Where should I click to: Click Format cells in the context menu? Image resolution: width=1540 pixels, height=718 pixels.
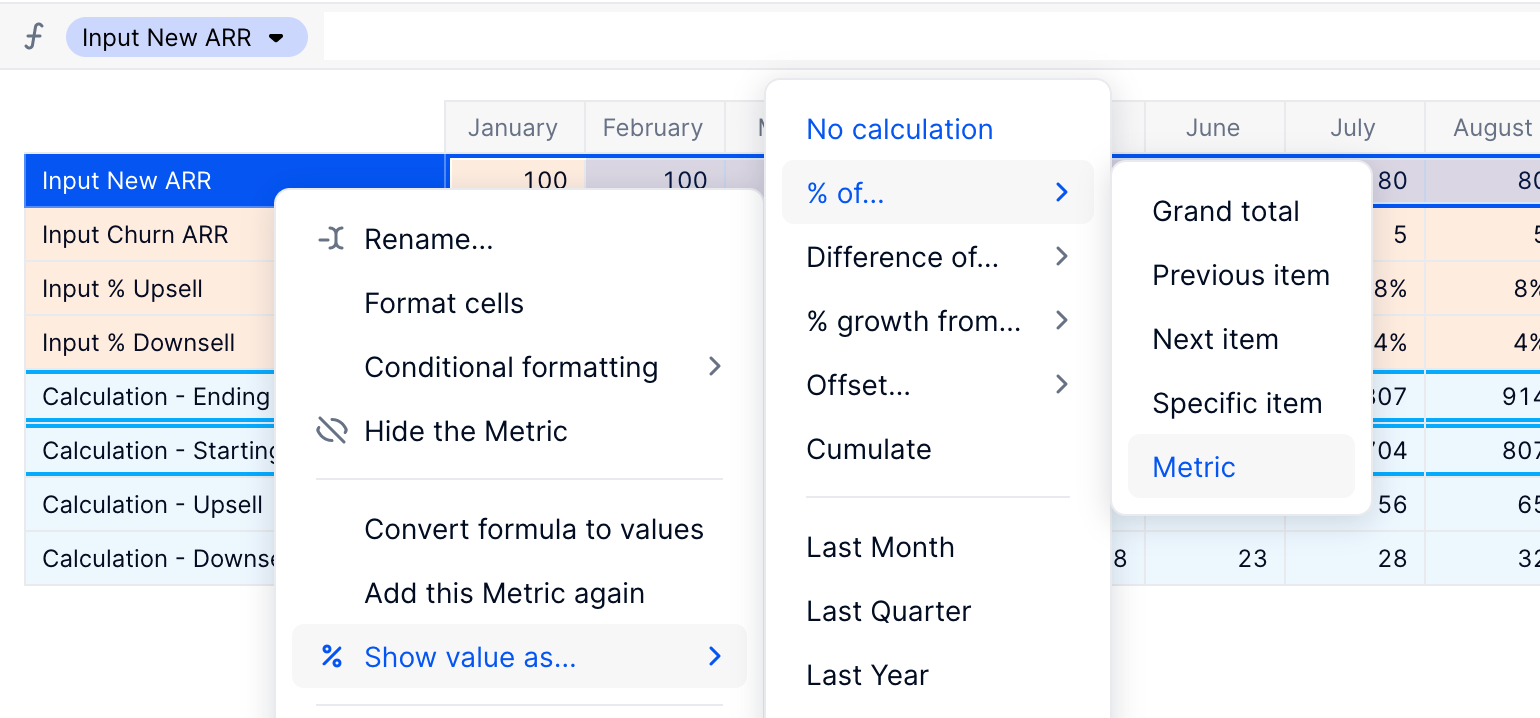[444, 303]
